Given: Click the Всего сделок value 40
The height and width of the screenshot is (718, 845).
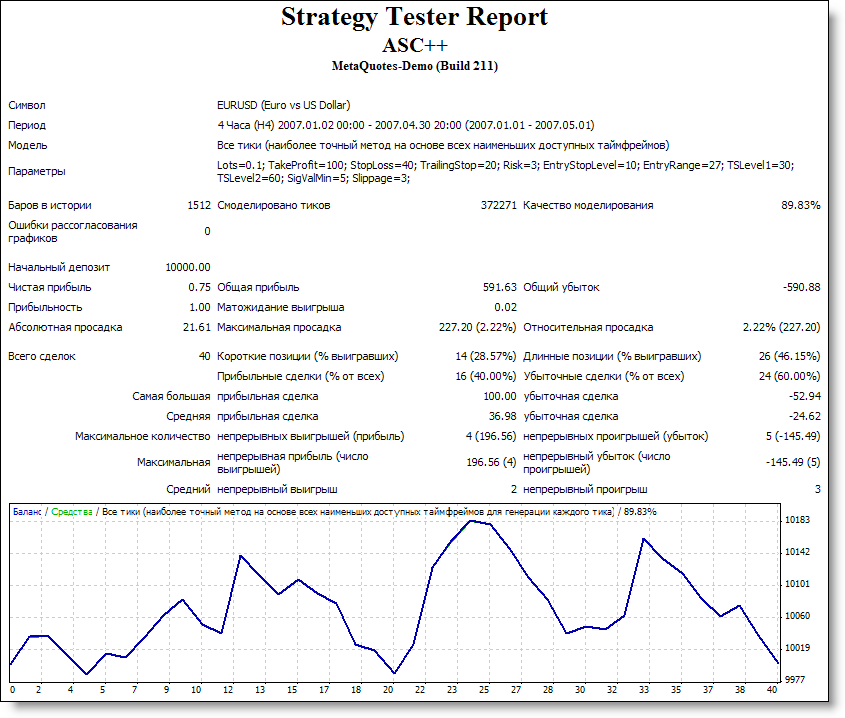Looking at the screenshot, I should coord(205,356).
